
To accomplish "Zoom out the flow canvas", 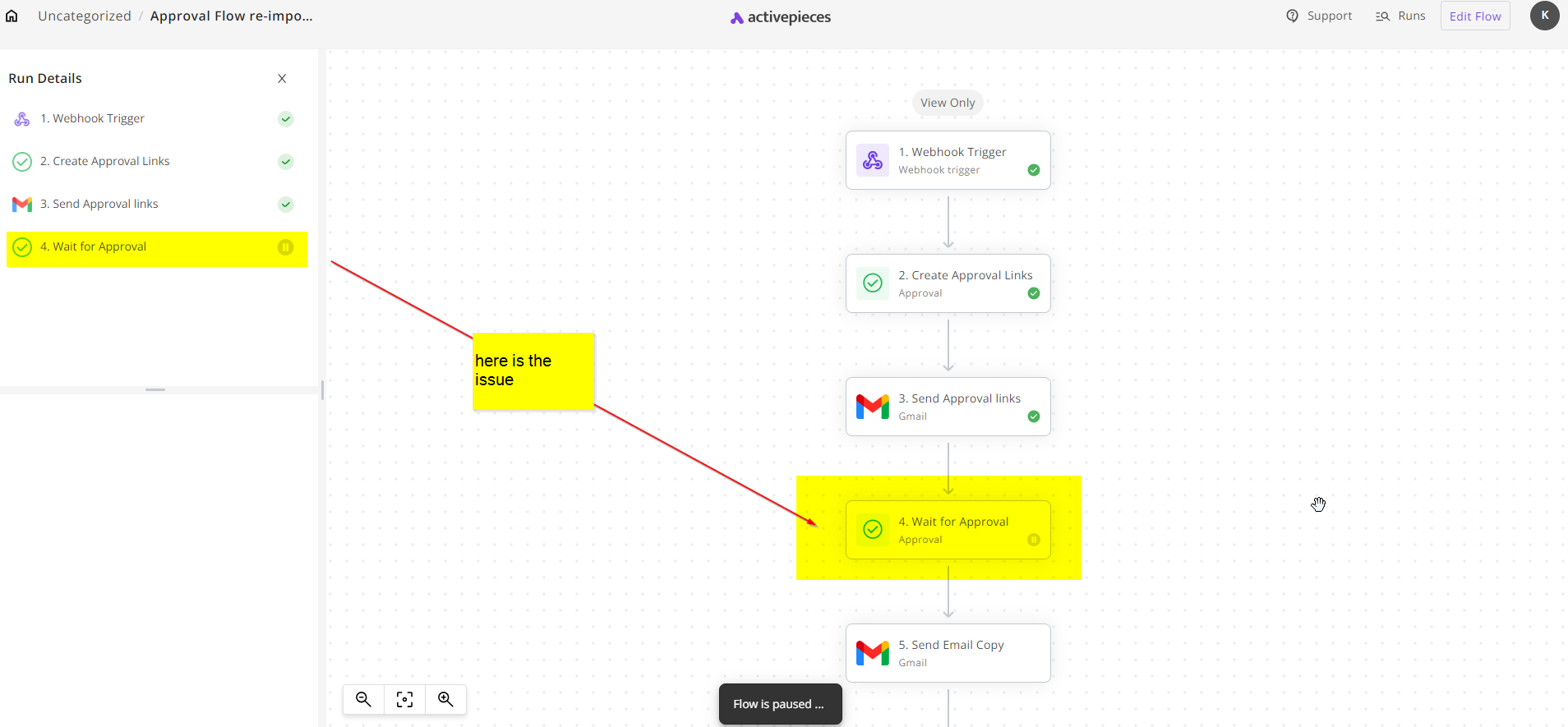I will point(363,699).
